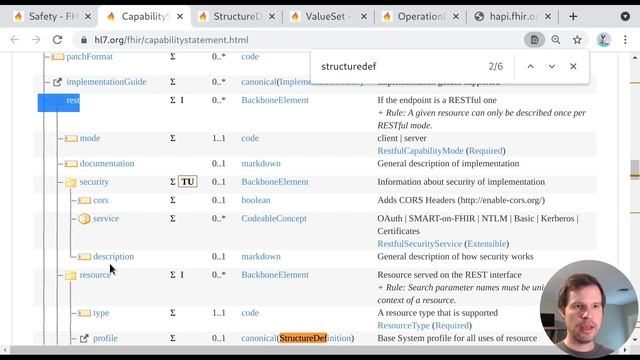The image size is (640, 360).
Task: Close the ValueSet tab
Action: tap(364, 16)
